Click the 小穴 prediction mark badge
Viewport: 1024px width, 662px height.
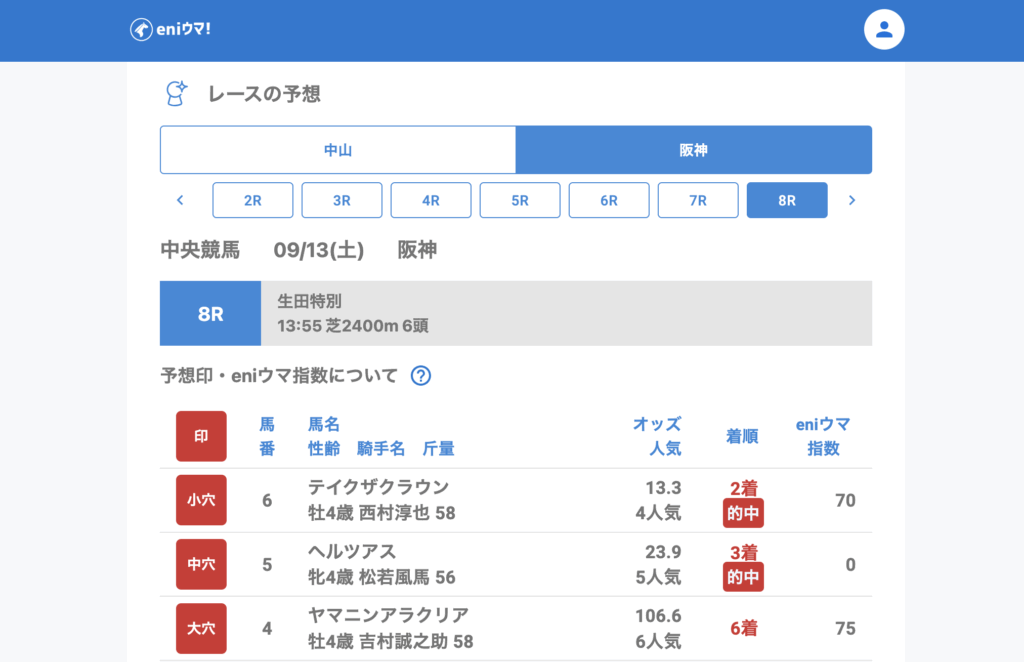[x=201, y=500]
